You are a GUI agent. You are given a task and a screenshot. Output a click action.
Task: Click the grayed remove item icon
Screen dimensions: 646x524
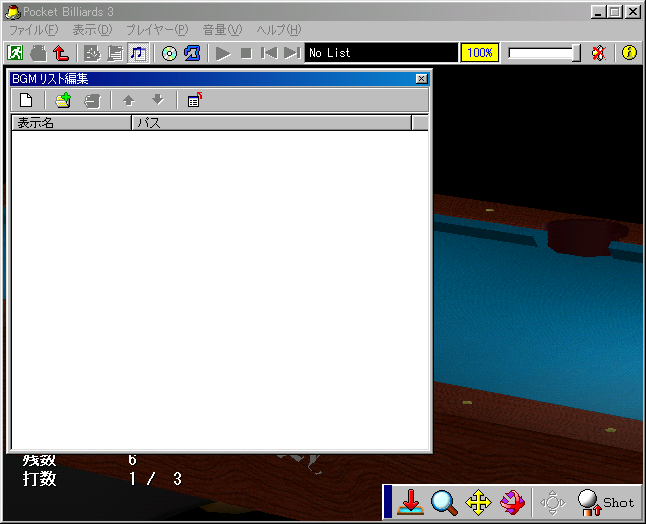[92, 100]
